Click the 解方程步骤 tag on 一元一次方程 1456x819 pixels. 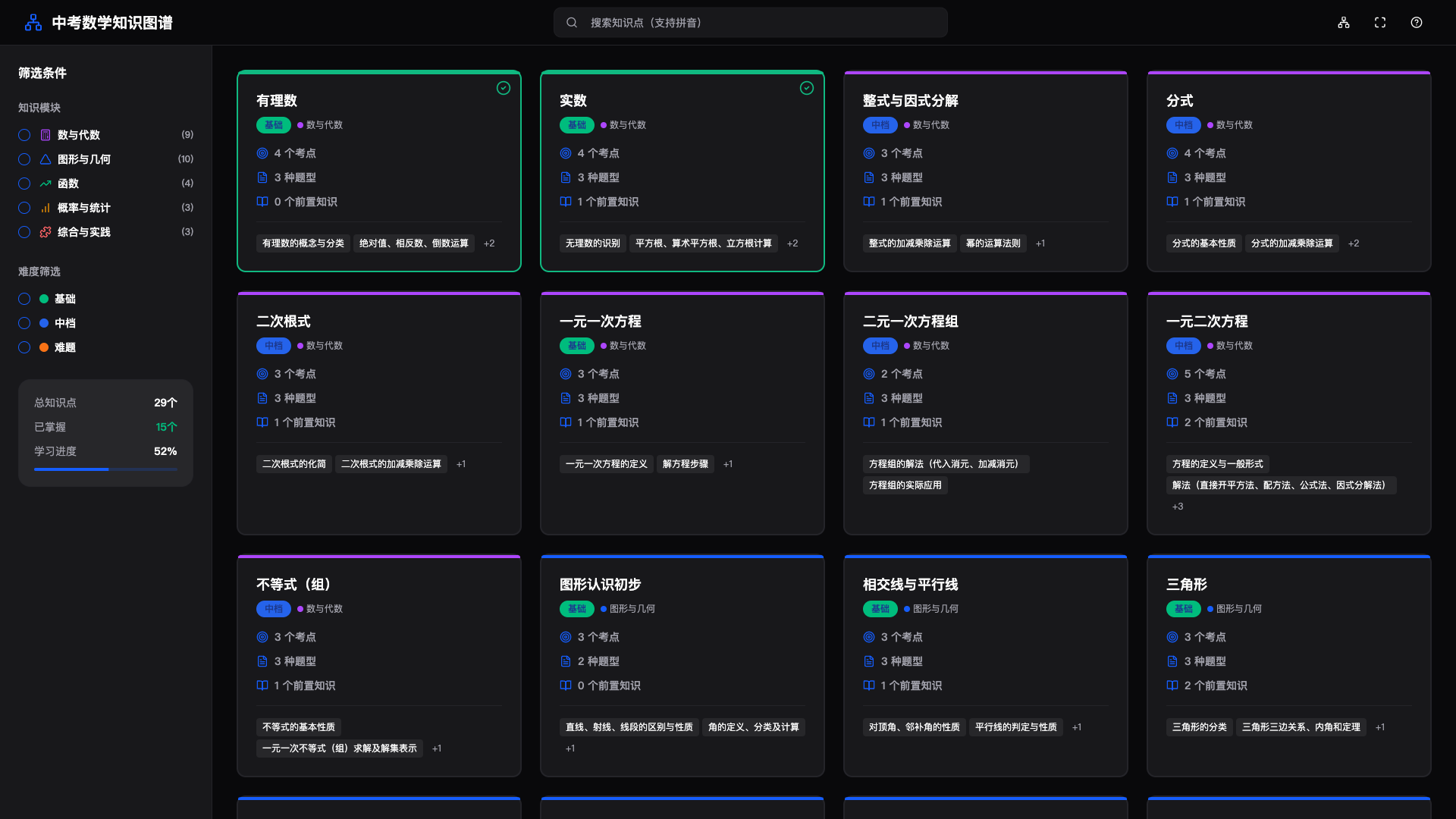685,463
